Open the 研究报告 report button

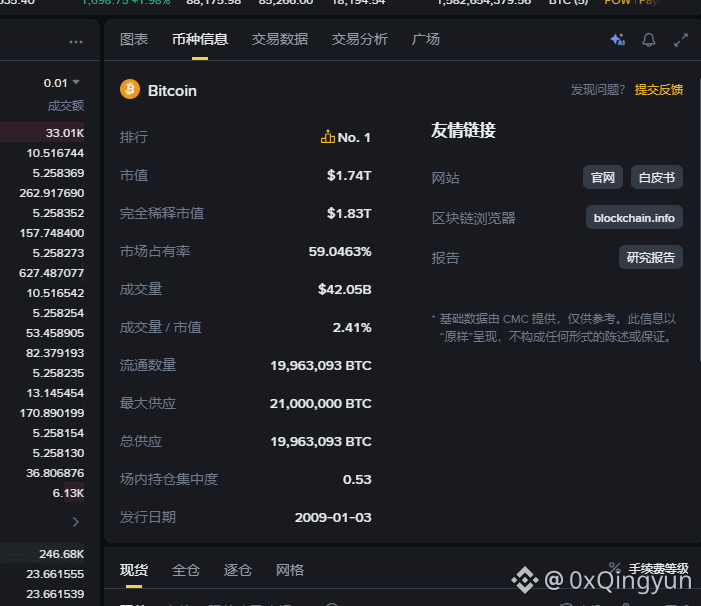tap(650, 257)
